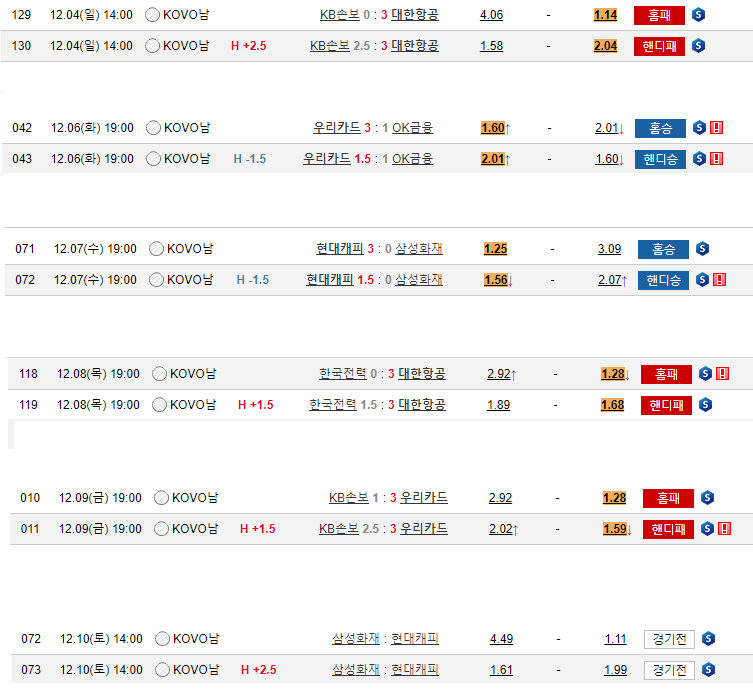Click the blue 홈승 button in row 071

tap(662, 249)
